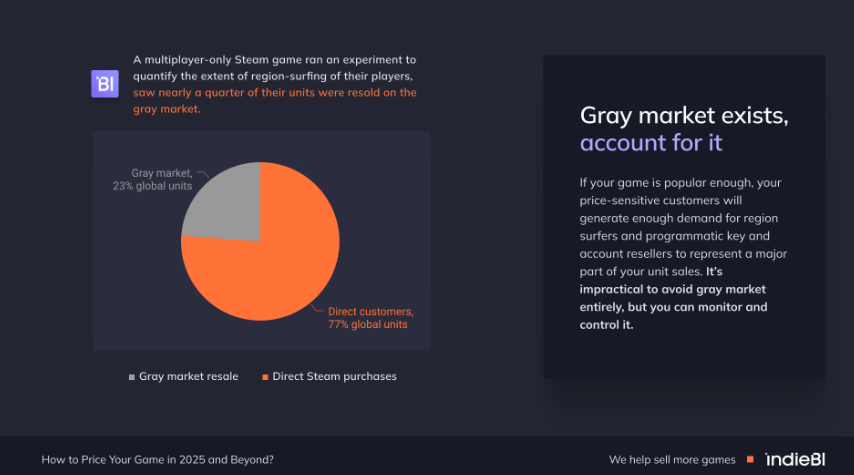
Task: Click the orange square beside the indieBI logo
Action: [750, 459]
